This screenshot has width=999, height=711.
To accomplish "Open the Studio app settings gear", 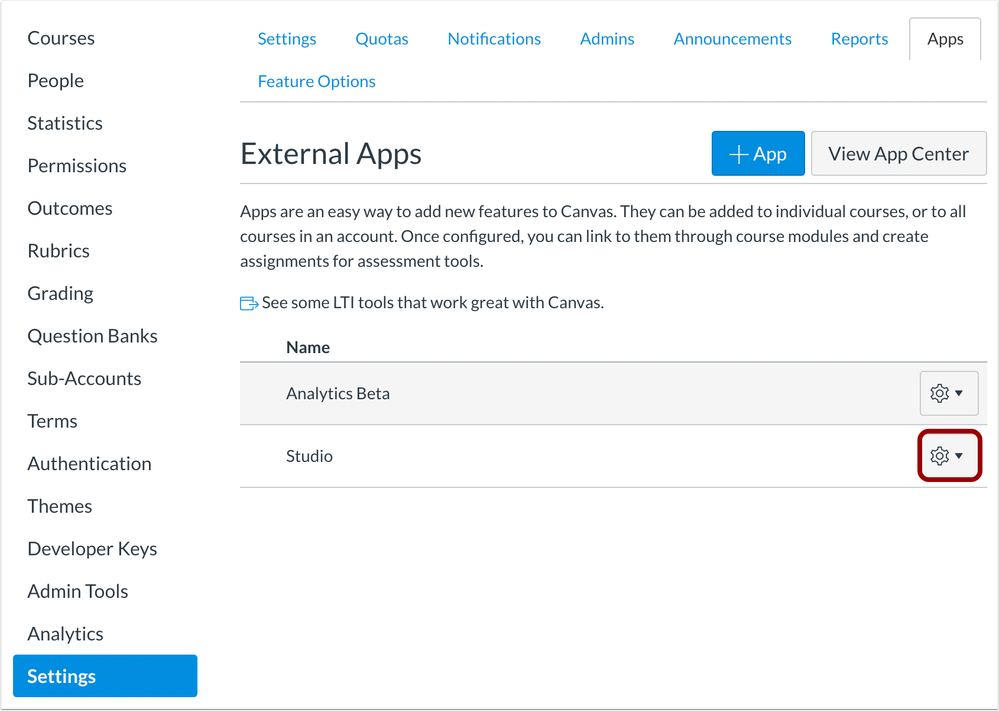I will point(940,455).
